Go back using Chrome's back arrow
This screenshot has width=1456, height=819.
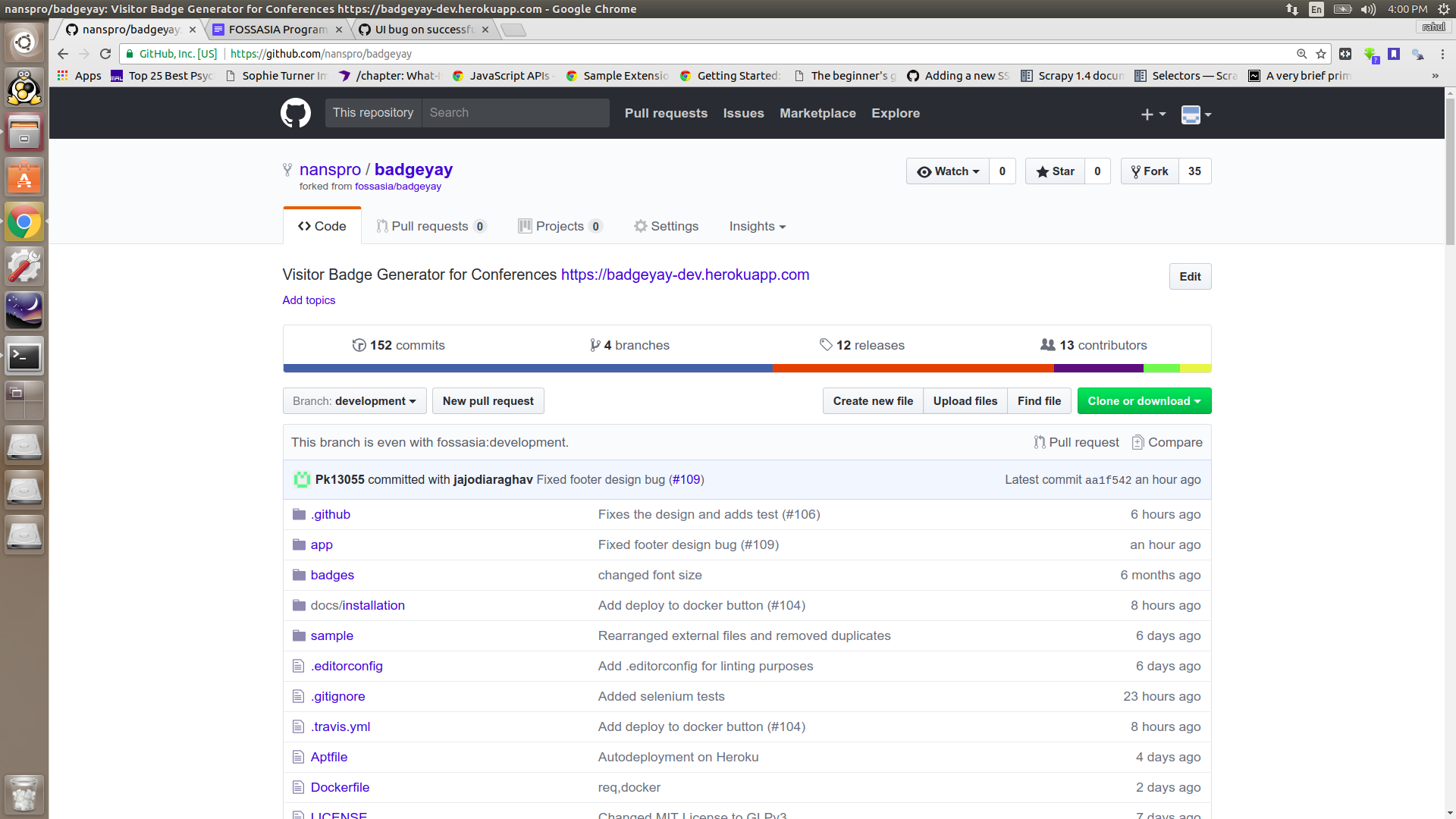[x=63, y=54]
